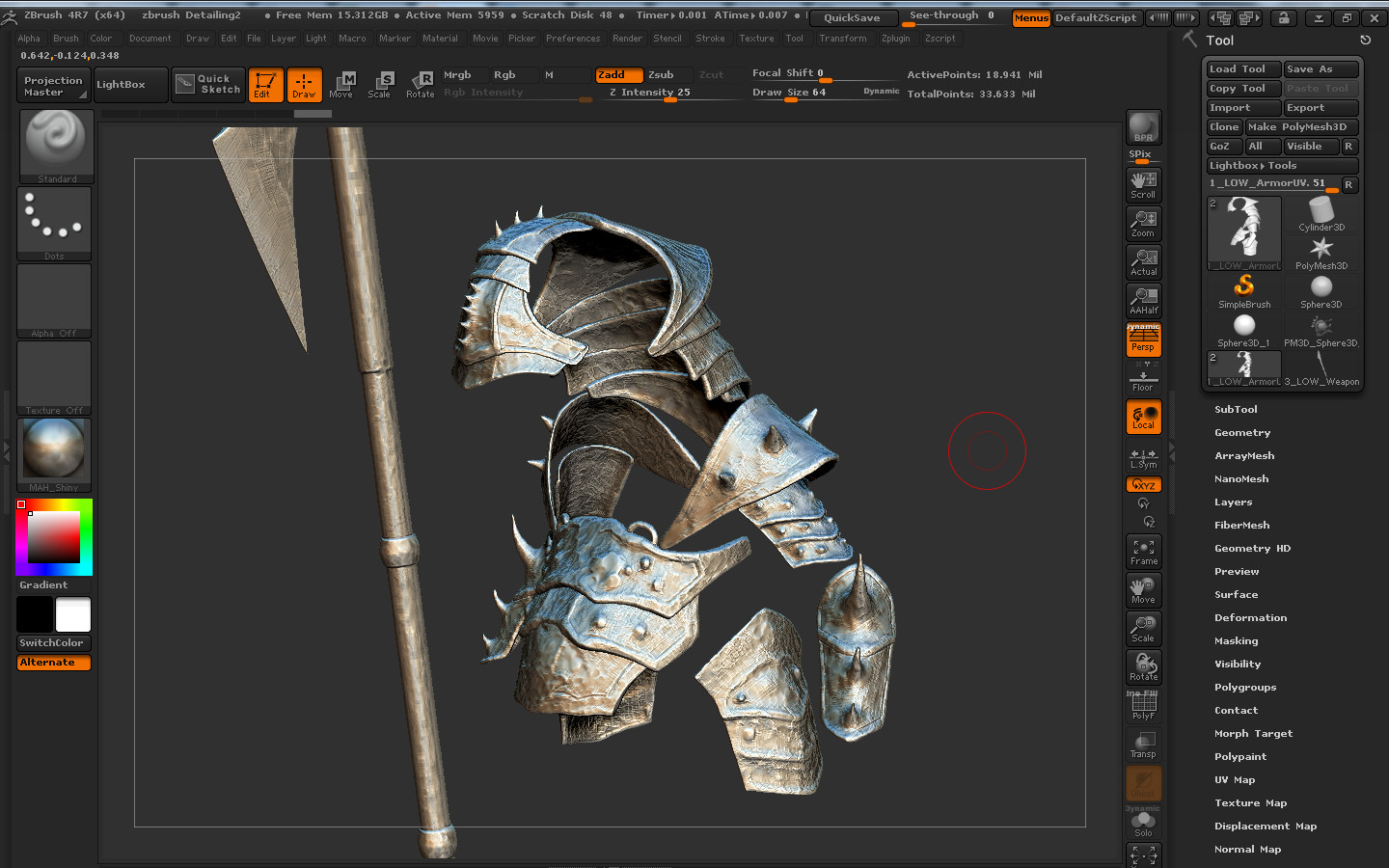The width and height of the screenshot is (1389, 868).
Task: Click the Actual size icon
Action: coord(1143,262)
